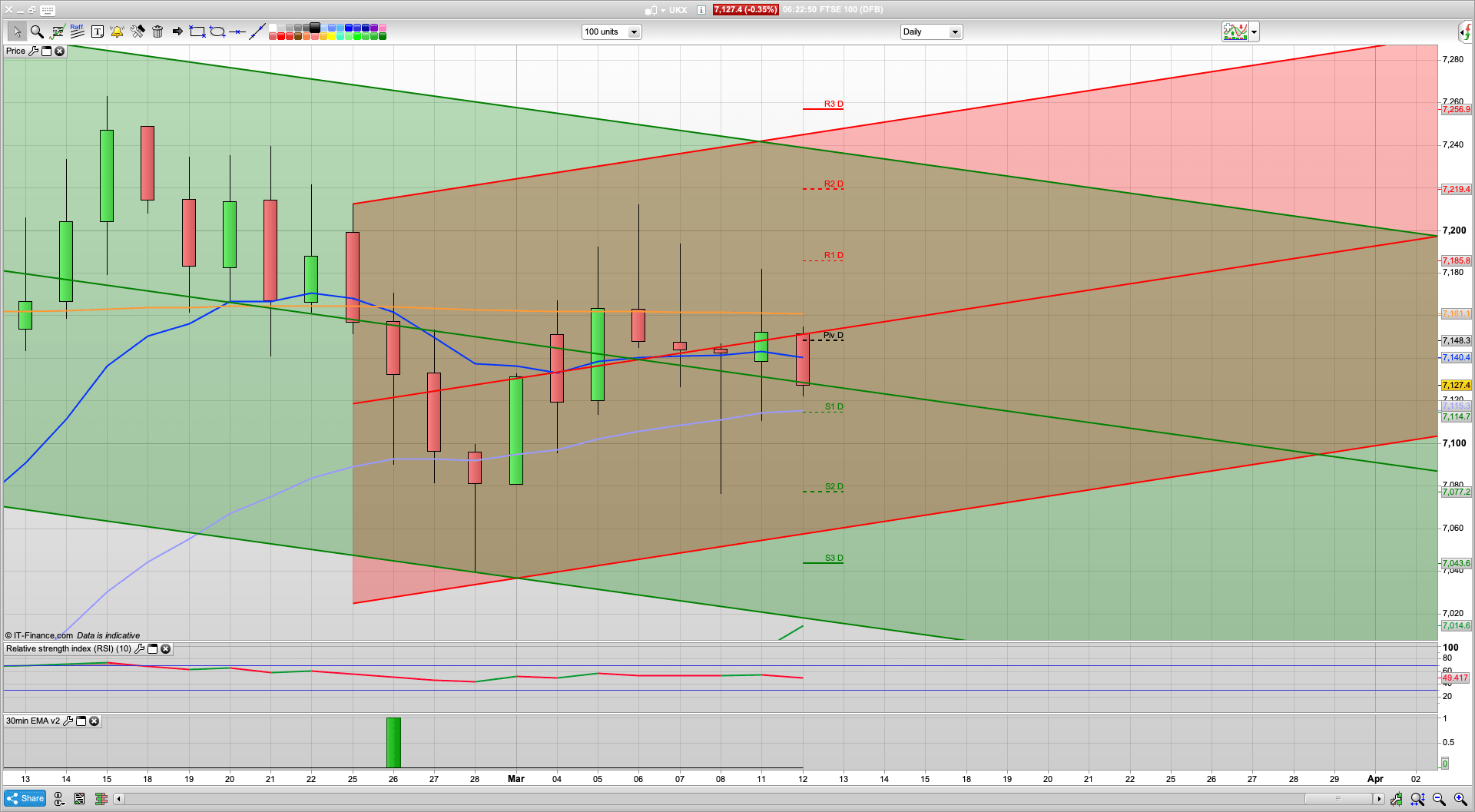Viewport: 1475px width, 812px height.
Task: Select the ellipse drawing tool
Action: point(217,31)
